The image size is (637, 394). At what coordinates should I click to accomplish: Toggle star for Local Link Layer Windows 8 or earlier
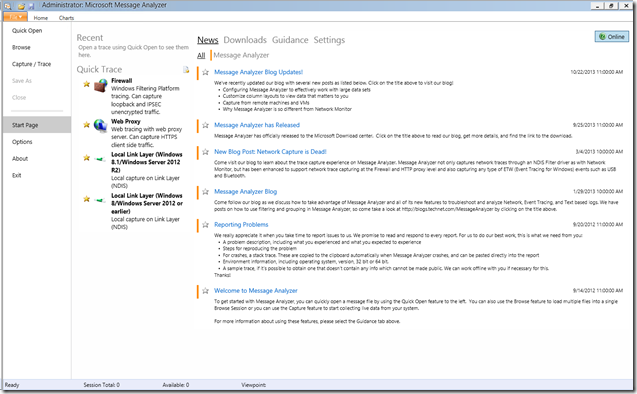pos(87,199)
